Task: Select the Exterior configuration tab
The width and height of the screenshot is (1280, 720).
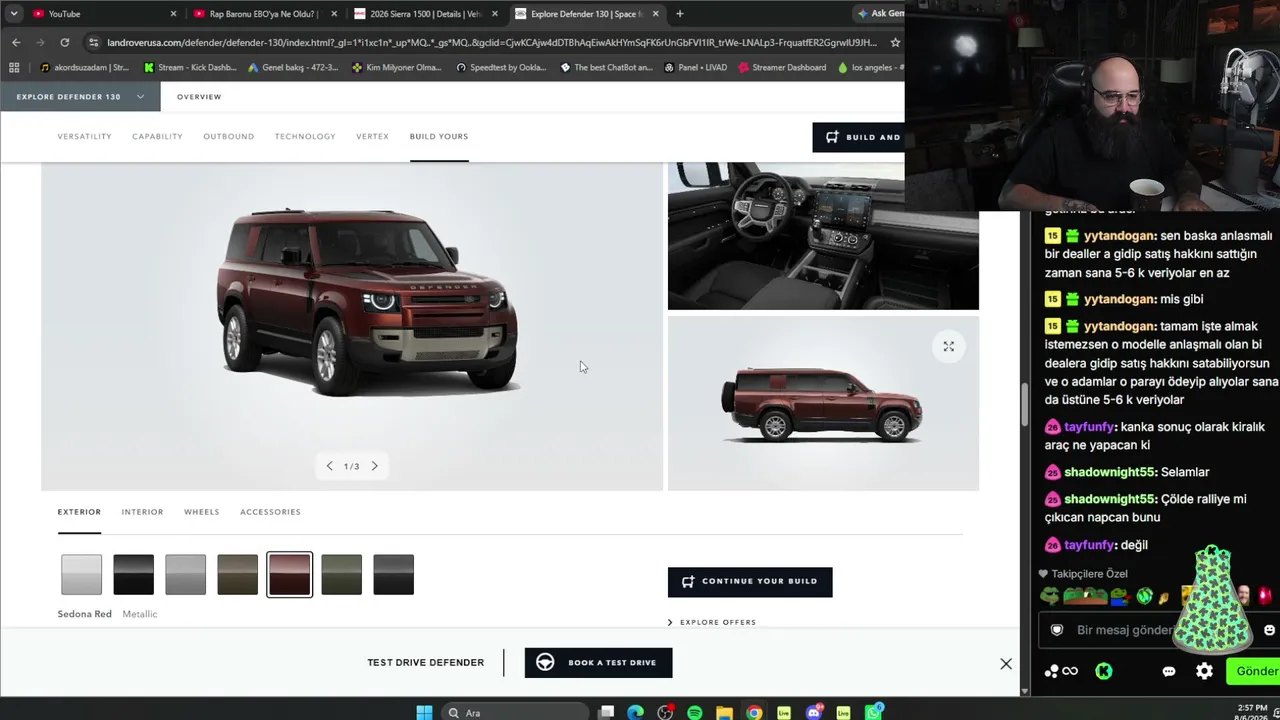Action: (x=79, y=512)
